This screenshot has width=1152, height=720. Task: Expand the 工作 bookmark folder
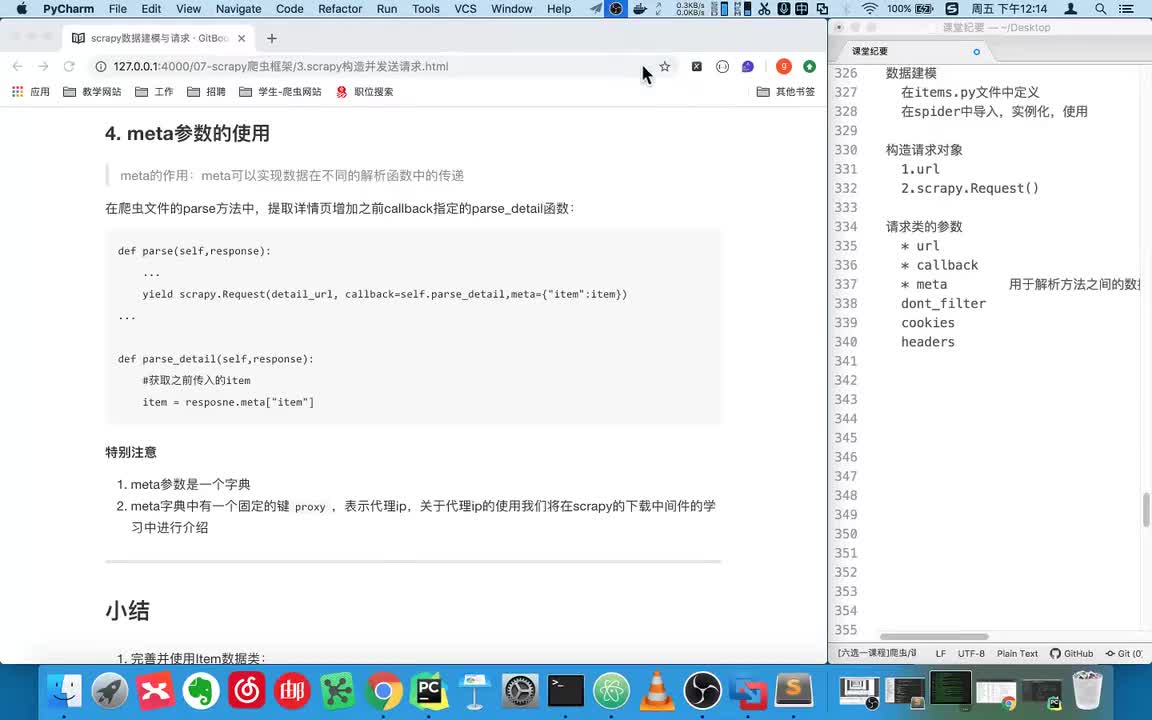tap(154, 92)
